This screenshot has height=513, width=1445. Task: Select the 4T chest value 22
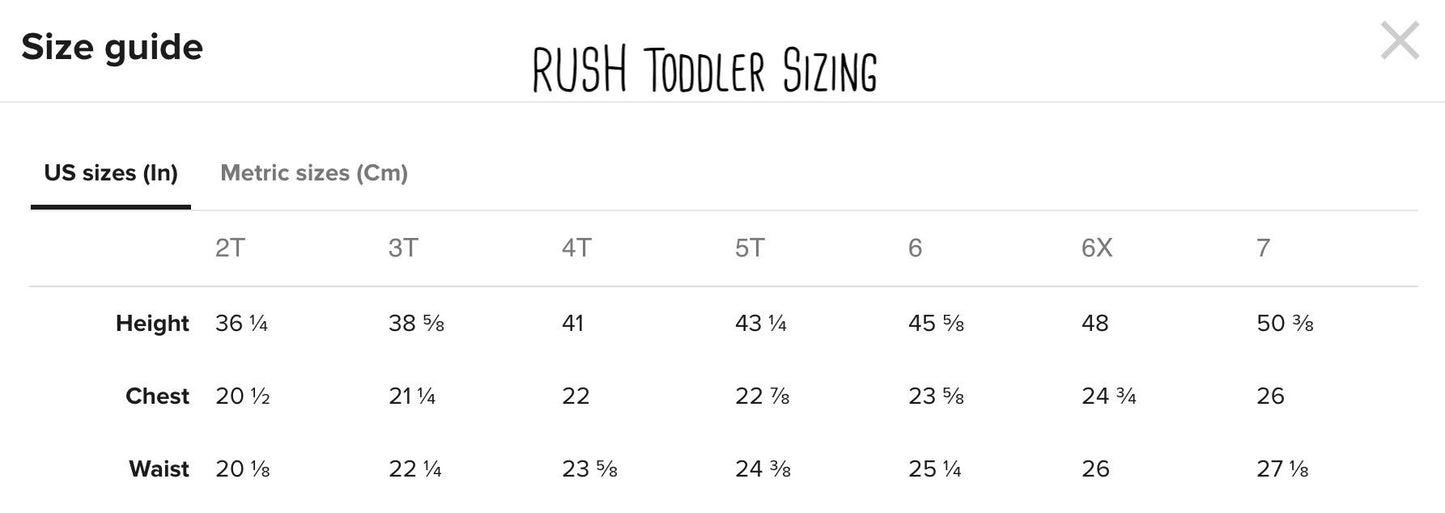[x=576, y=396]
